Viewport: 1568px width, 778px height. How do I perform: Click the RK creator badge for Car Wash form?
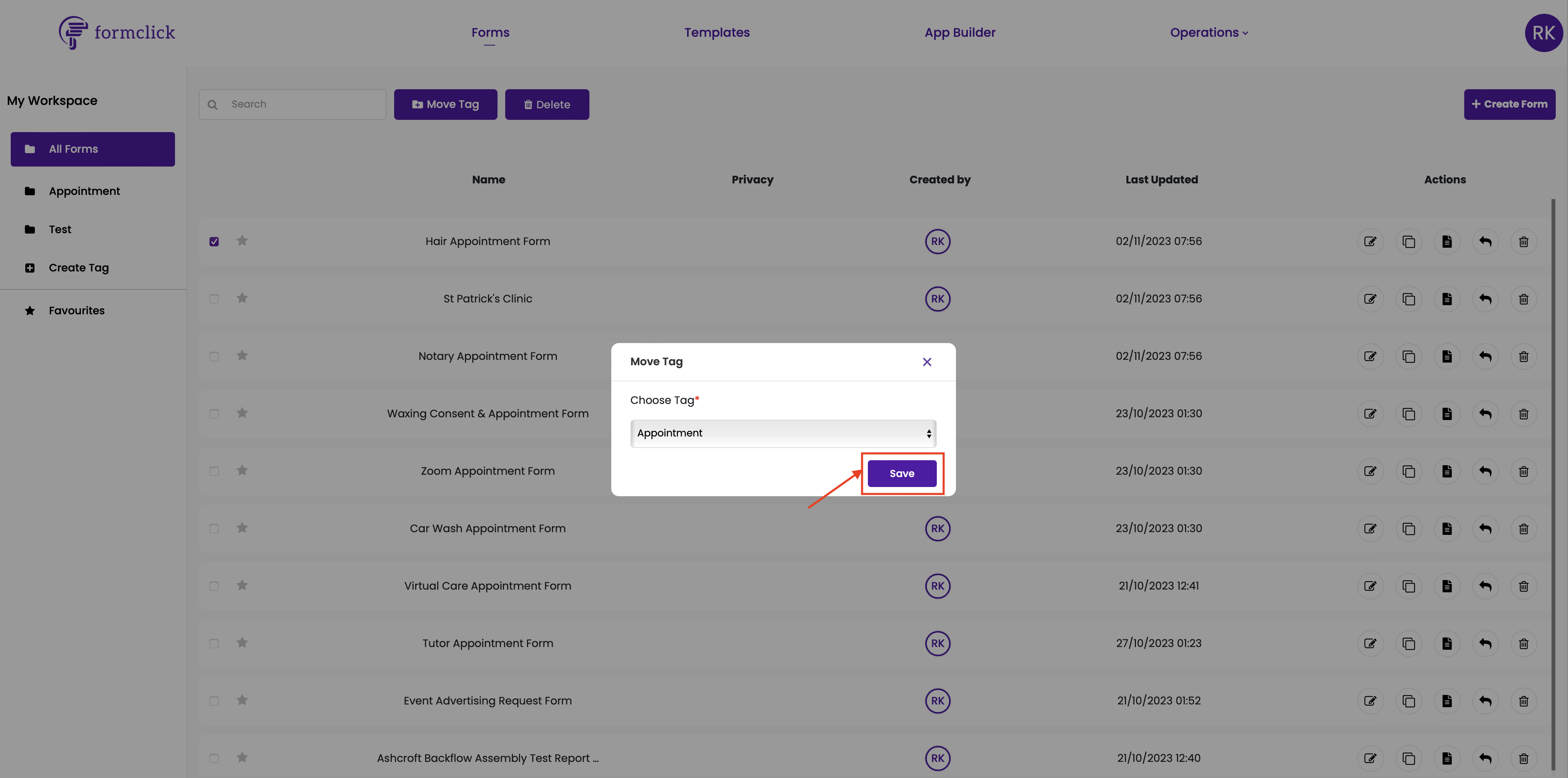click(938, 529)
